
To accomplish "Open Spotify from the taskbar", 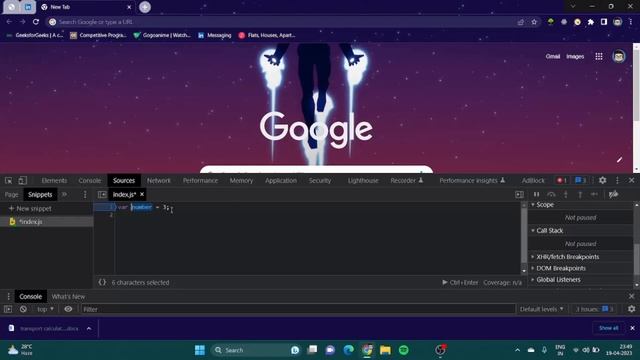I will coord(404,350).
